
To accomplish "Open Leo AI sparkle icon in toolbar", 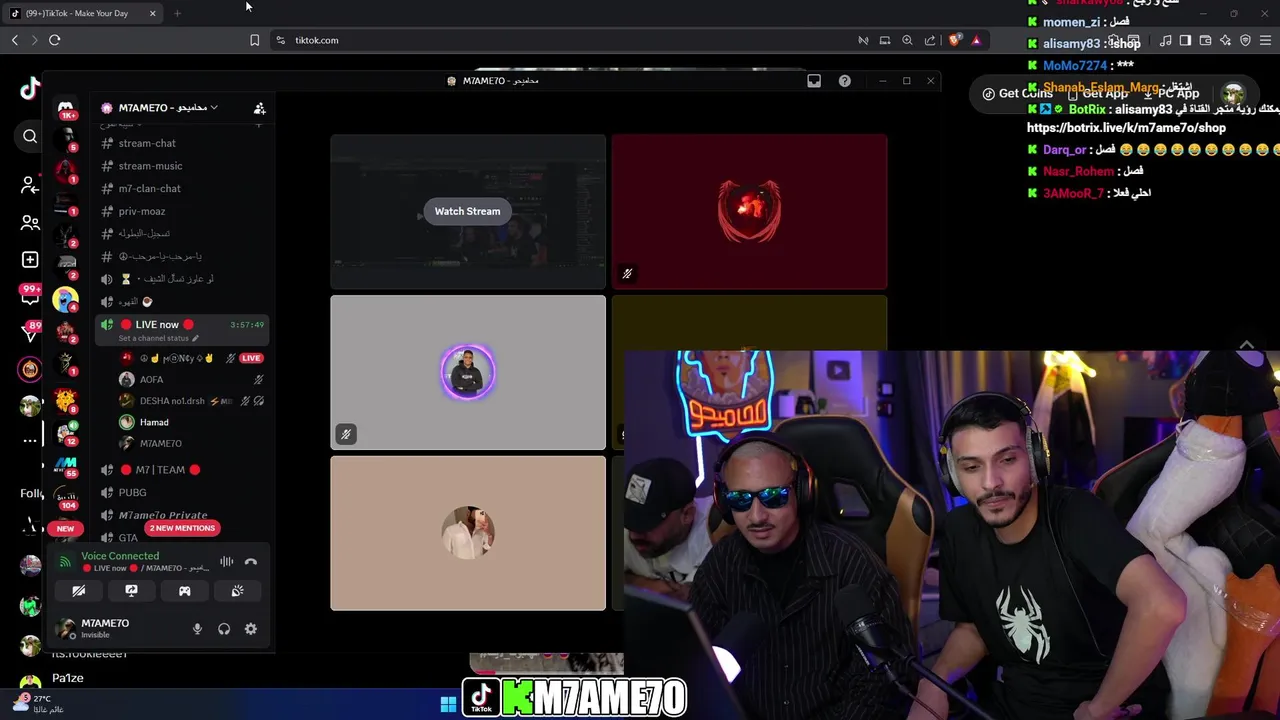I will point(1225,40).
